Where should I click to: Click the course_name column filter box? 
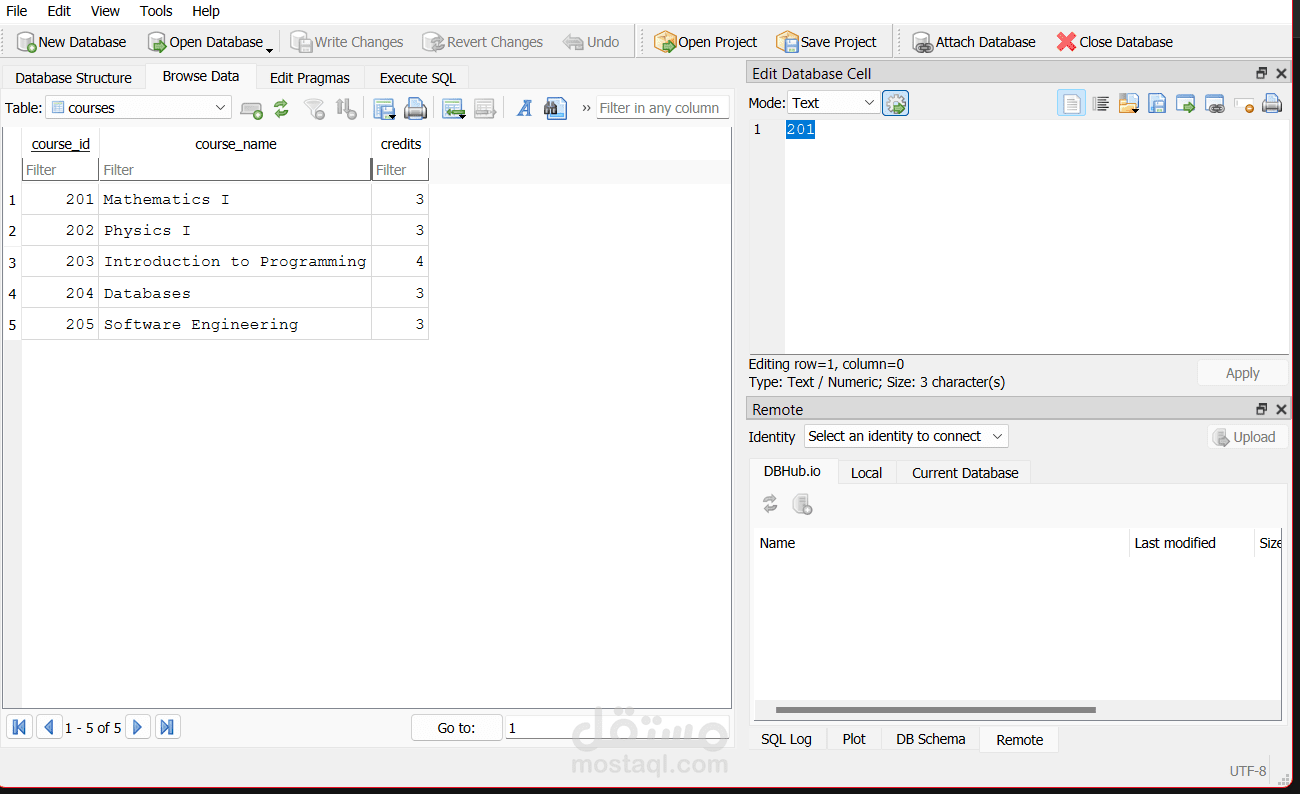(x=235, y=169)
